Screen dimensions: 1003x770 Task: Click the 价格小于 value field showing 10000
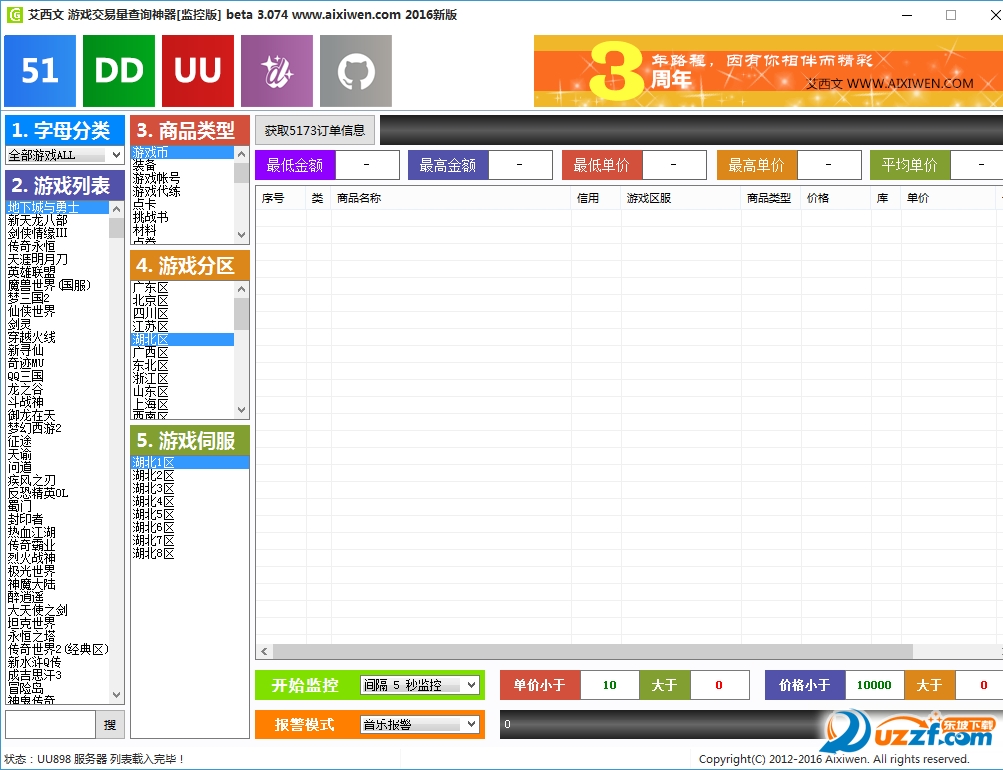(x=874, y=686)
